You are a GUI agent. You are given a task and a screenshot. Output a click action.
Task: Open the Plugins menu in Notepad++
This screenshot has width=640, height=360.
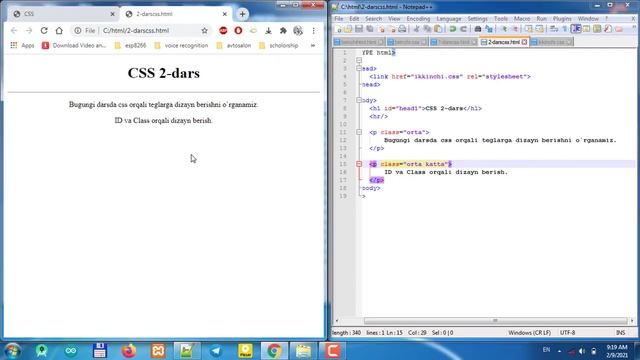562,19
